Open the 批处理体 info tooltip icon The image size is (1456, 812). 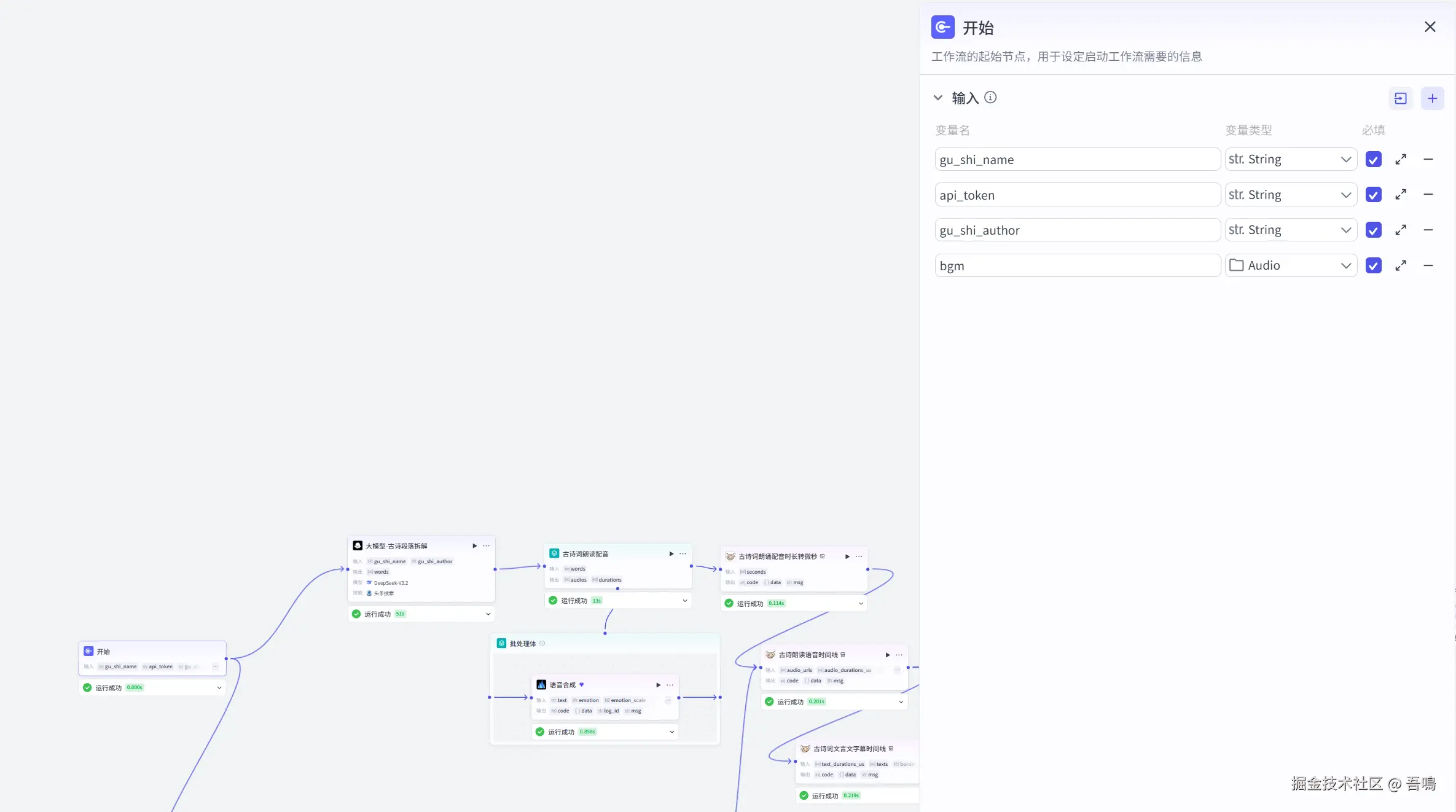coord(542,643)
